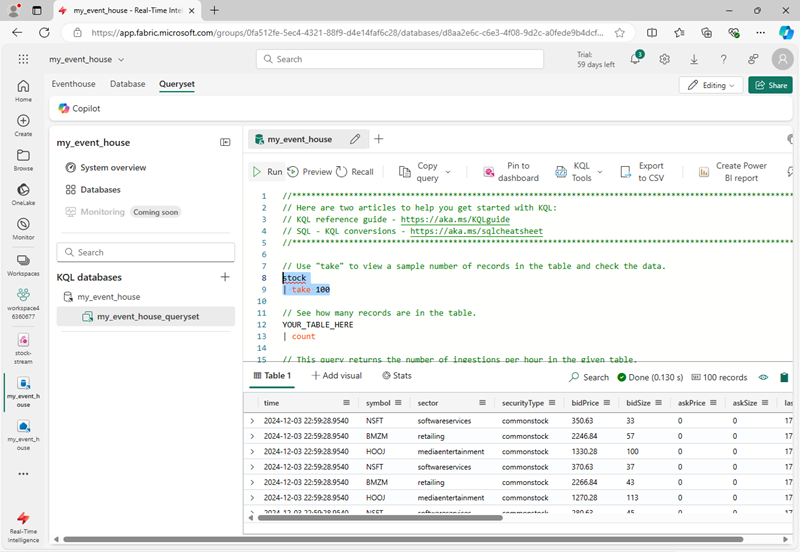
Task: Toggle the empty columns visibility eye icon
Action: coord(763,378)
